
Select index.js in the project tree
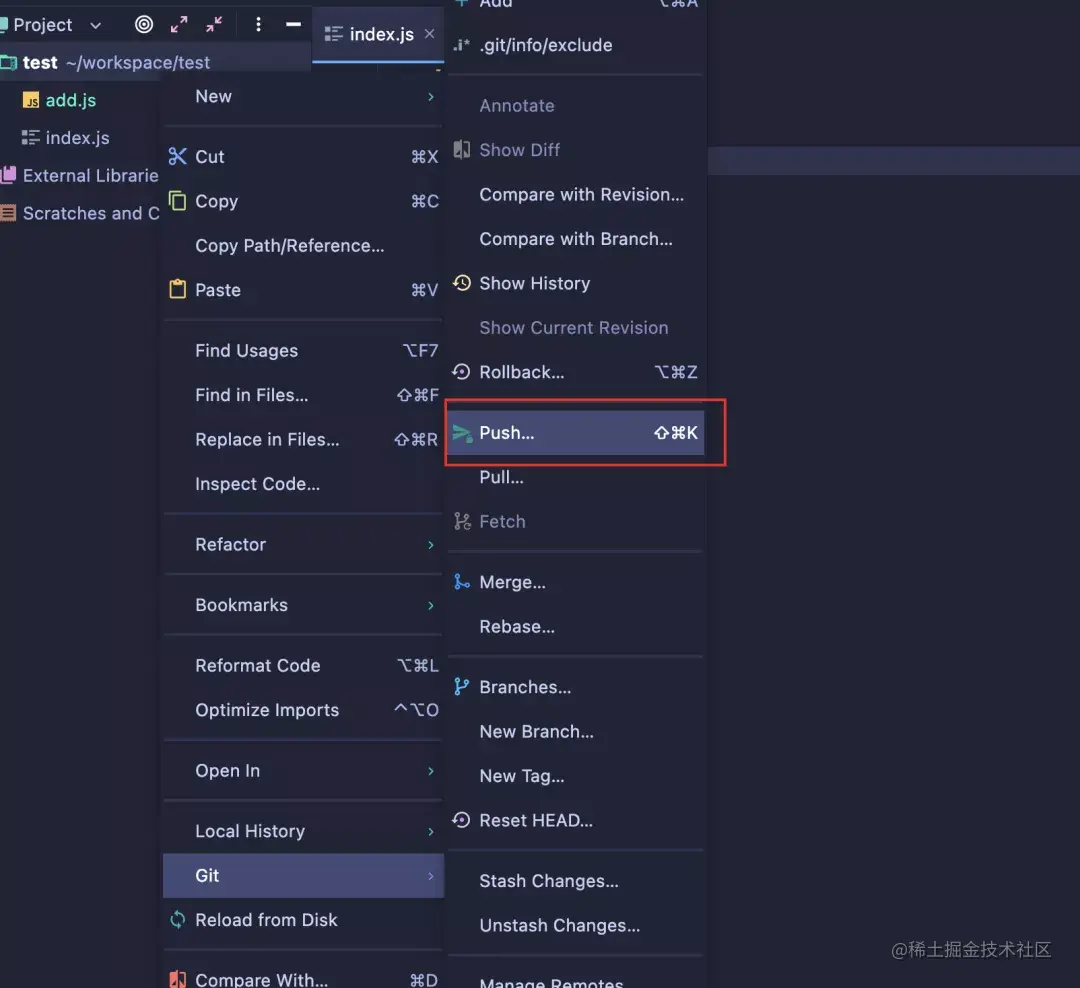[76, 138]
